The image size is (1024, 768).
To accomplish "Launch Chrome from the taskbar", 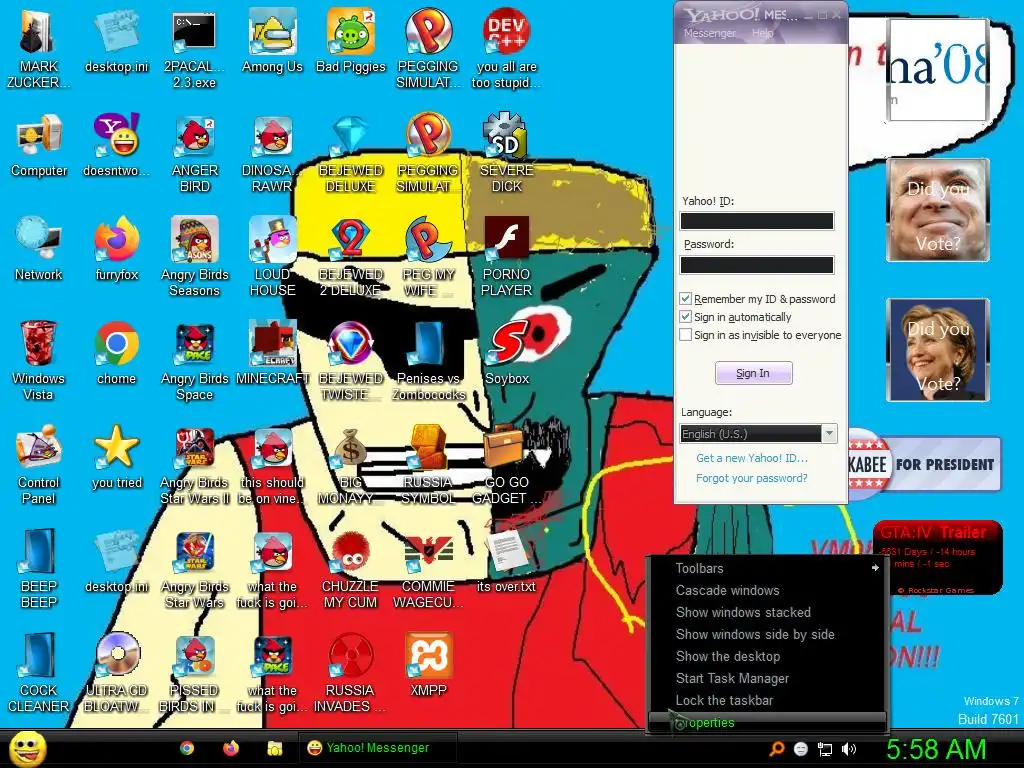I will click(187, 748).
